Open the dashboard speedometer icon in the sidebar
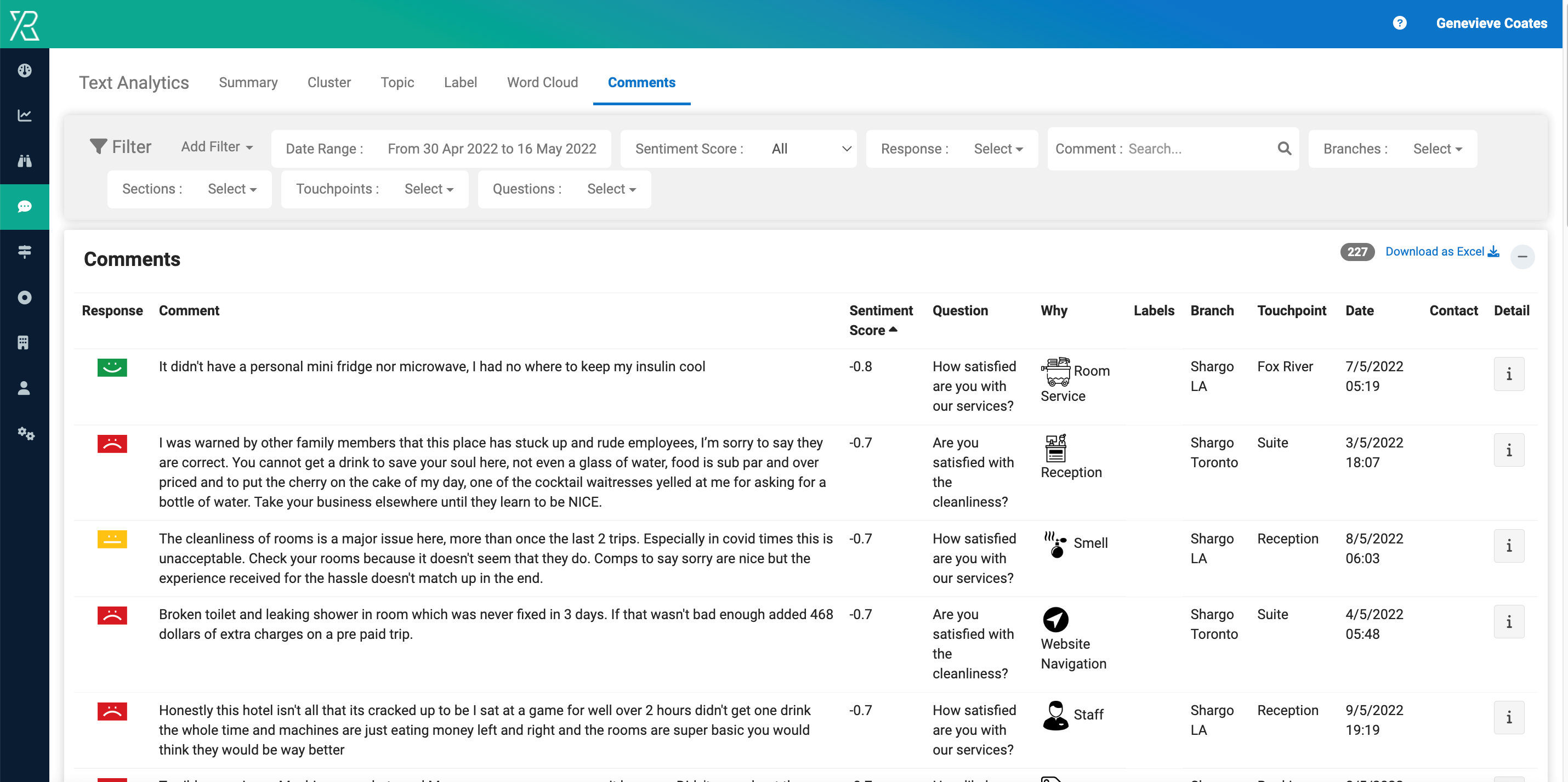 point(24,70)
